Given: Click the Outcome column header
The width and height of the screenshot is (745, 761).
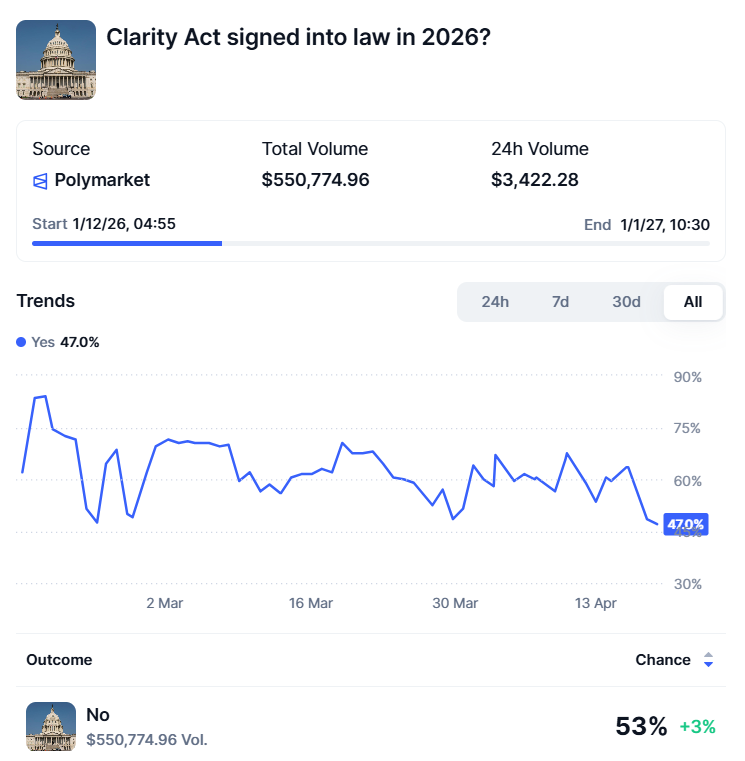Looking at the screenshot, I should [x=59, y=660].
